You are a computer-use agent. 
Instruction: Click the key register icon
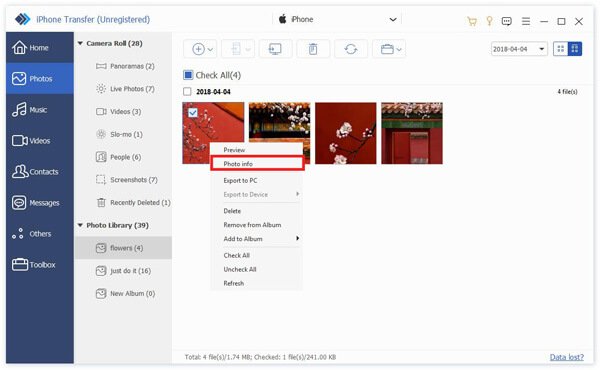pyautogui.click(x=489, y=21)
